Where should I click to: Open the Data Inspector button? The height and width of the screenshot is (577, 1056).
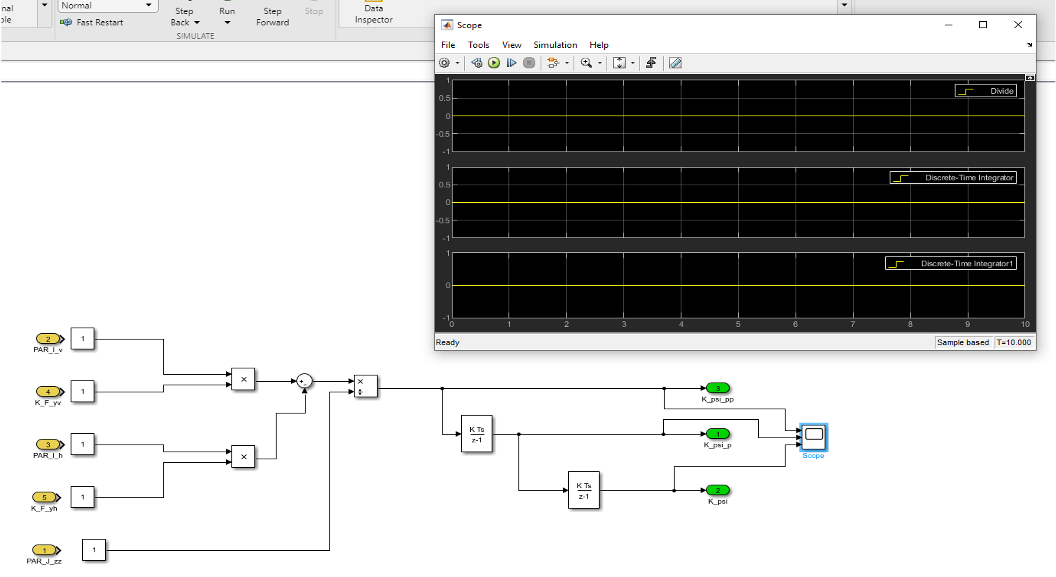point(373,14)
